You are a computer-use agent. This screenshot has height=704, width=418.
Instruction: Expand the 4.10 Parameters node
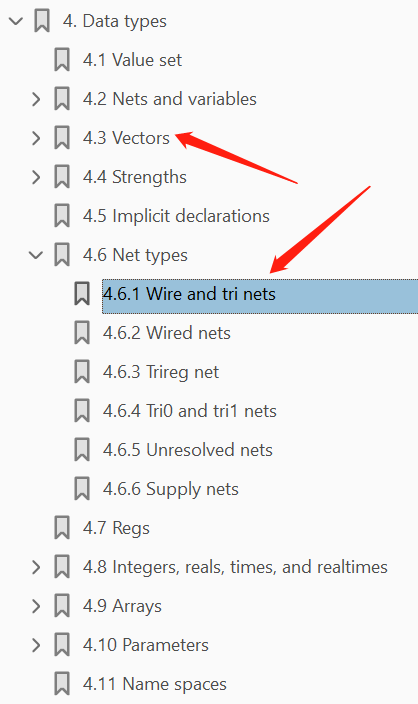36,645
